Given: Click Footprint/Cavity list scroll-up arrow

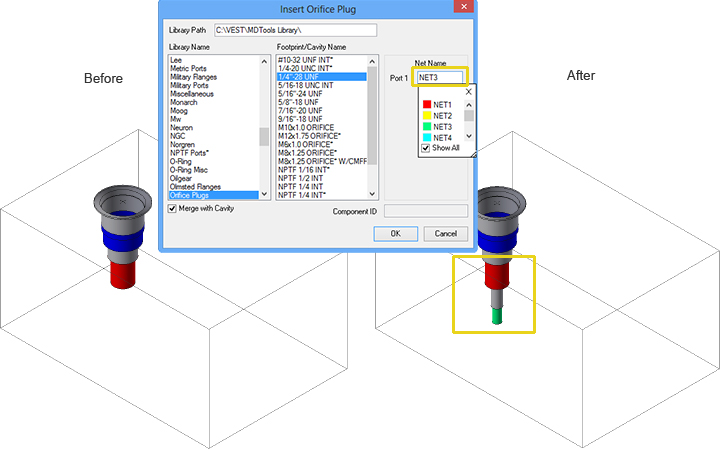Looking at the screenshot, I should pyautogui.click(x=374, y=61).
